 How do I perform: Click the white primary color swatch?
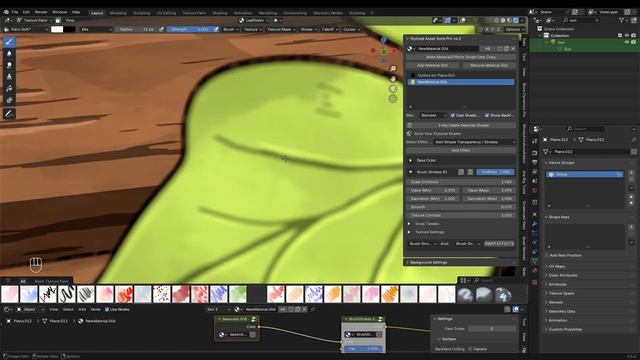coord(57,29)
